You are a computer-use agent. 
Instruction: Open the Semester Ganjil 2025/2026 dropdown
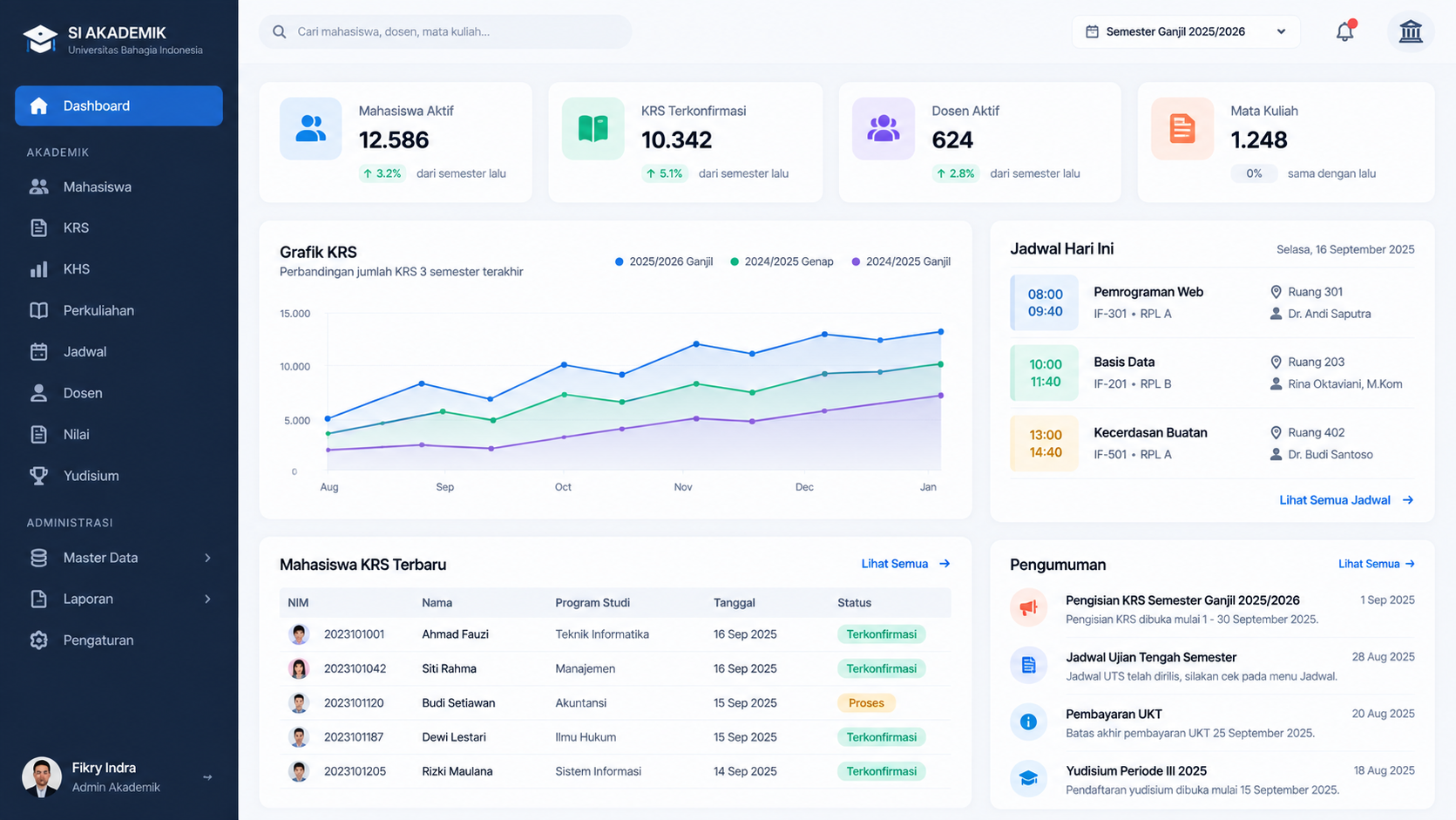pos(1186,31)
